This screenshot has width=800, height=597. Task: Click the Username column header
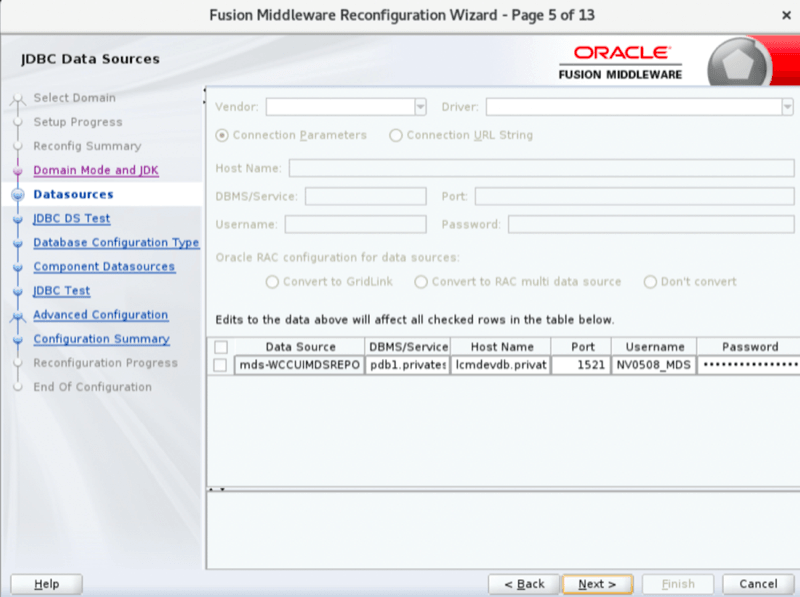(x=655, y=347)
